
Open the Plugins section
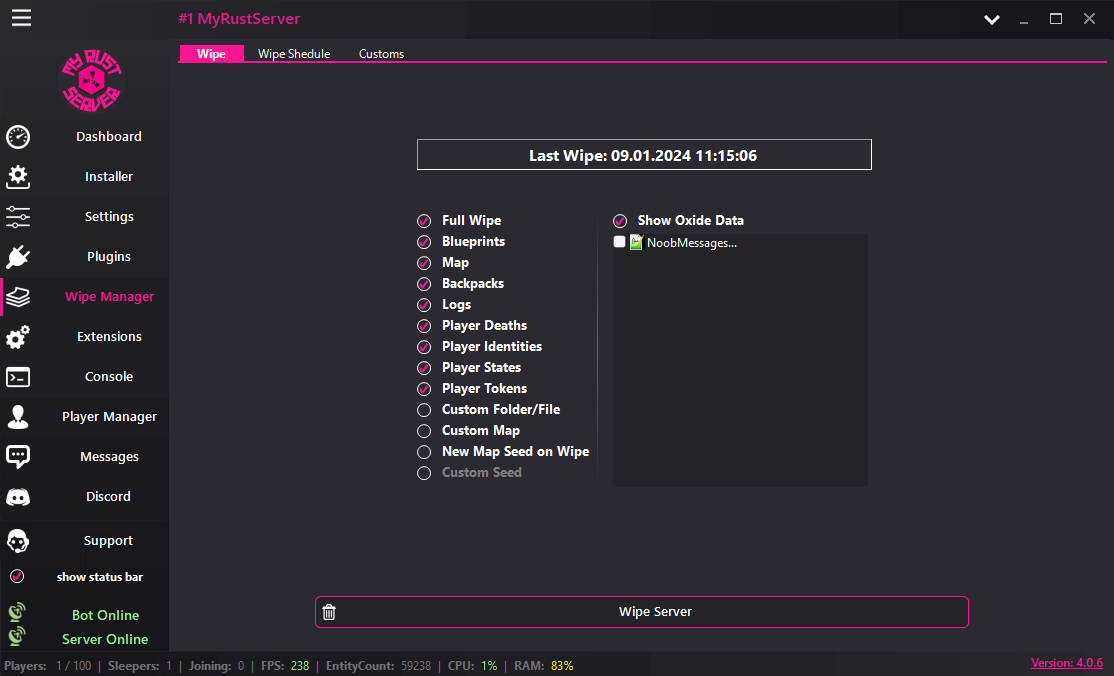coord(108,256)
